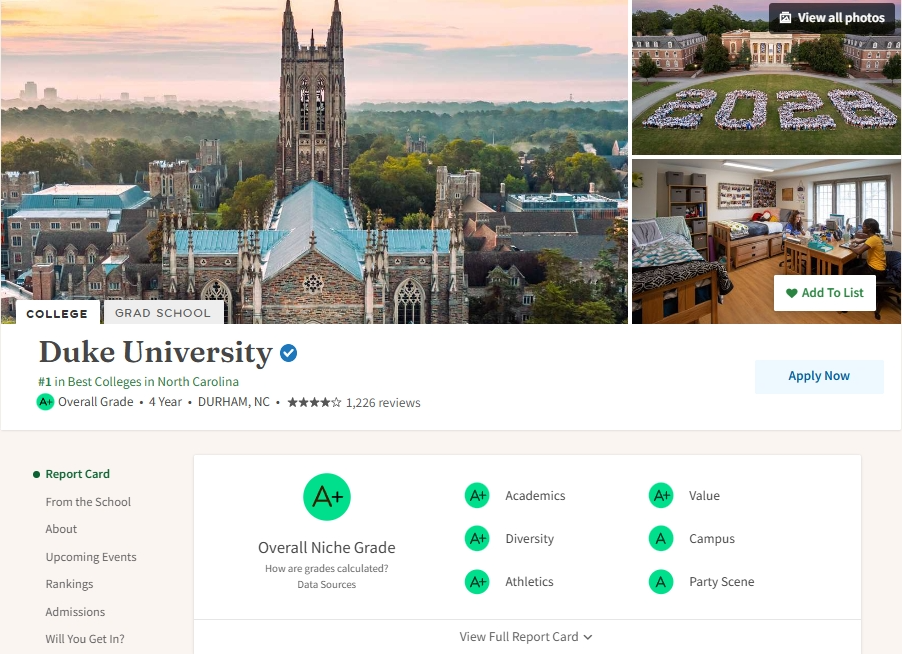The image size is (902, 654).
Task: Click the Diversity grade label
Action: pos(529,538)
